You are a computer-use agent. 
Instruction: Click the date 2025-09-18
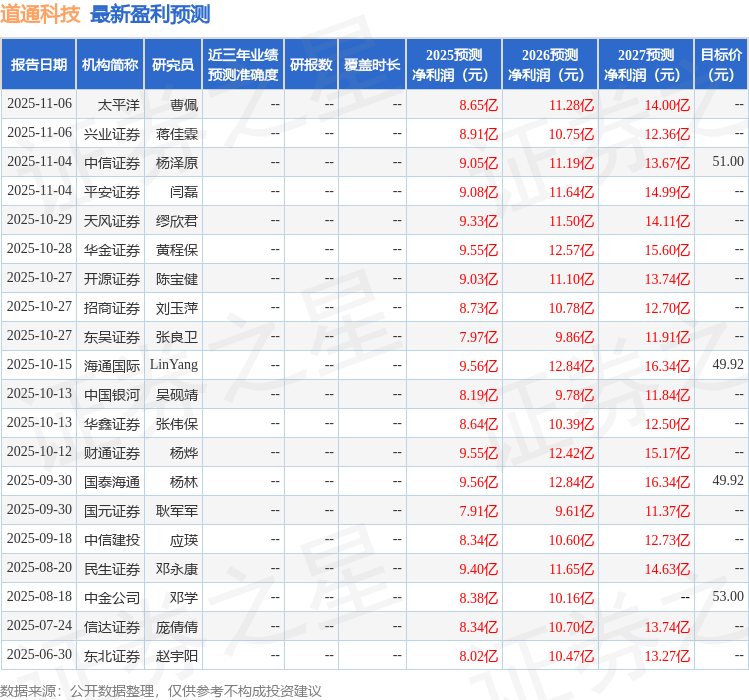coord(39,538)
